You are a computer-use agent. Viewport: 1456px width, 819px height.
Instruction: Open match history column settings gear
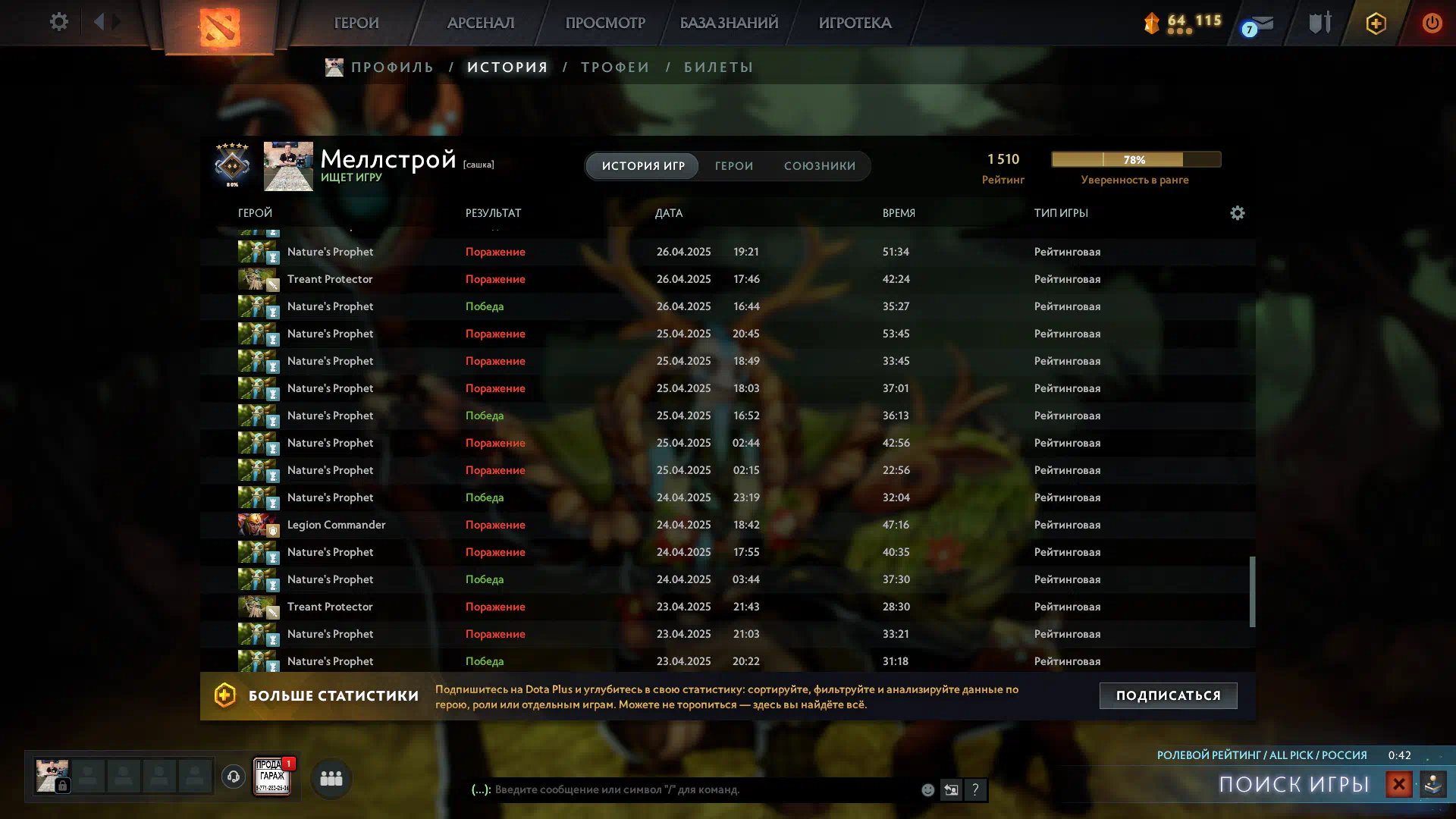click(x=1237, y=213)
